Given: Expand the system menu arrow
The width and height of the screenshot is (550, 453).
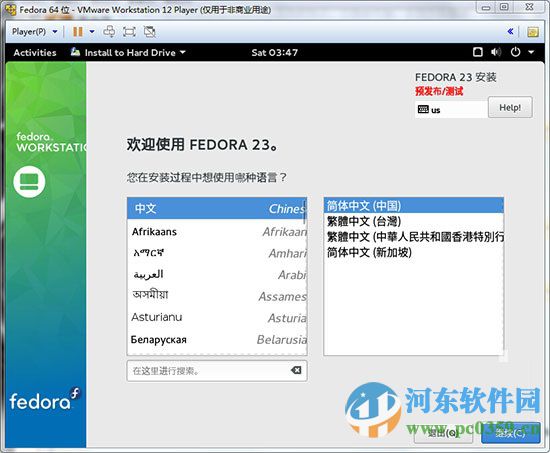Looking at the screenshot, I should point(531,52).
